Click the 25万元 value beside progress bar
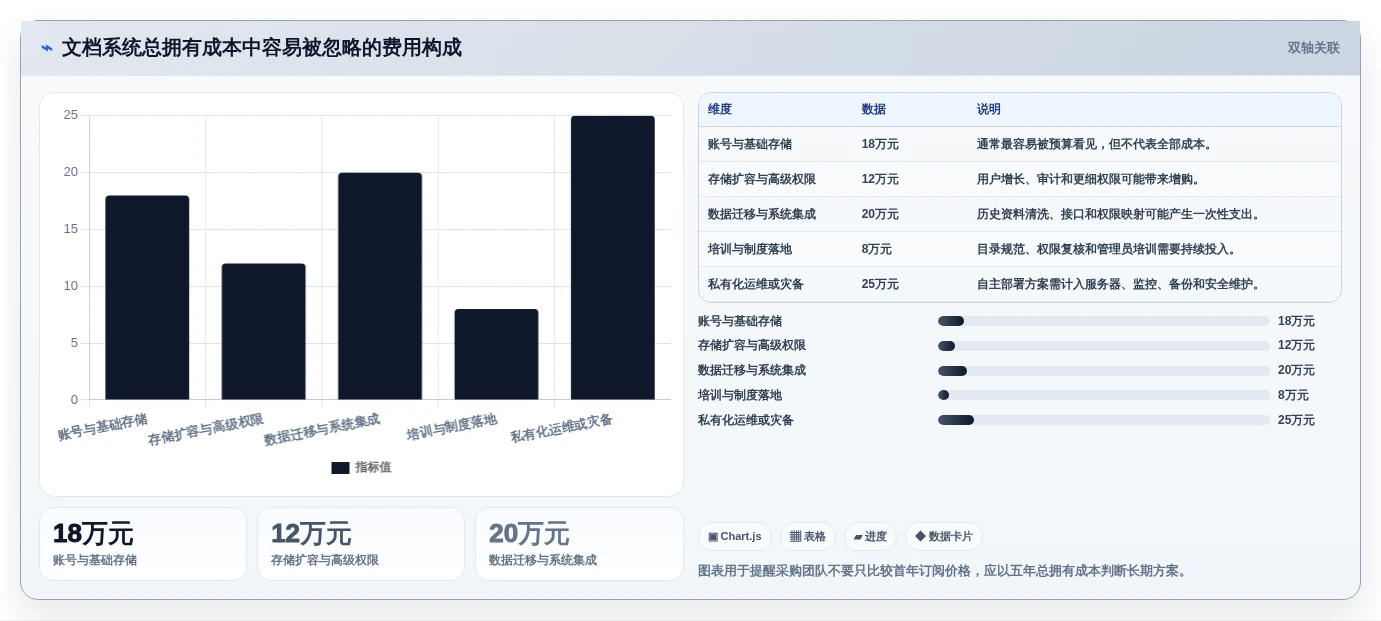 click(1296, 420)
